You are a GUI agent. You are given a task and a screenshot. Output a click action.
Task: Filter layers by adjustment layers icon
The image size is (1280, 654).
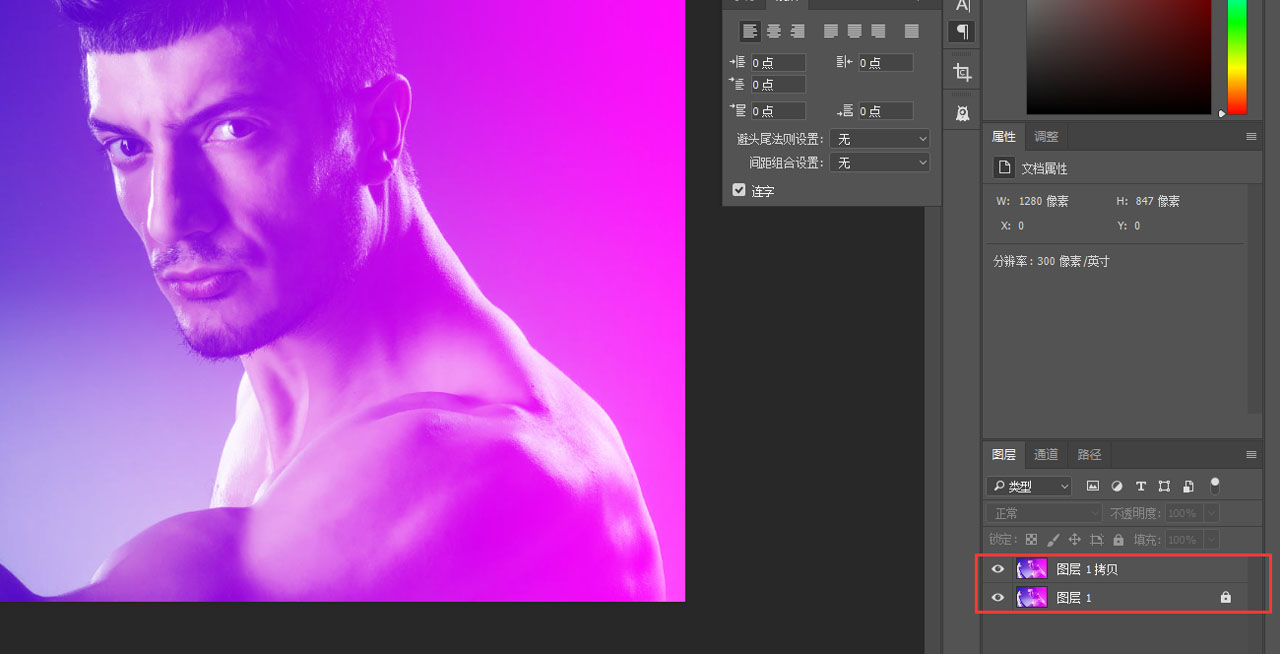[x=1116, y=486]
